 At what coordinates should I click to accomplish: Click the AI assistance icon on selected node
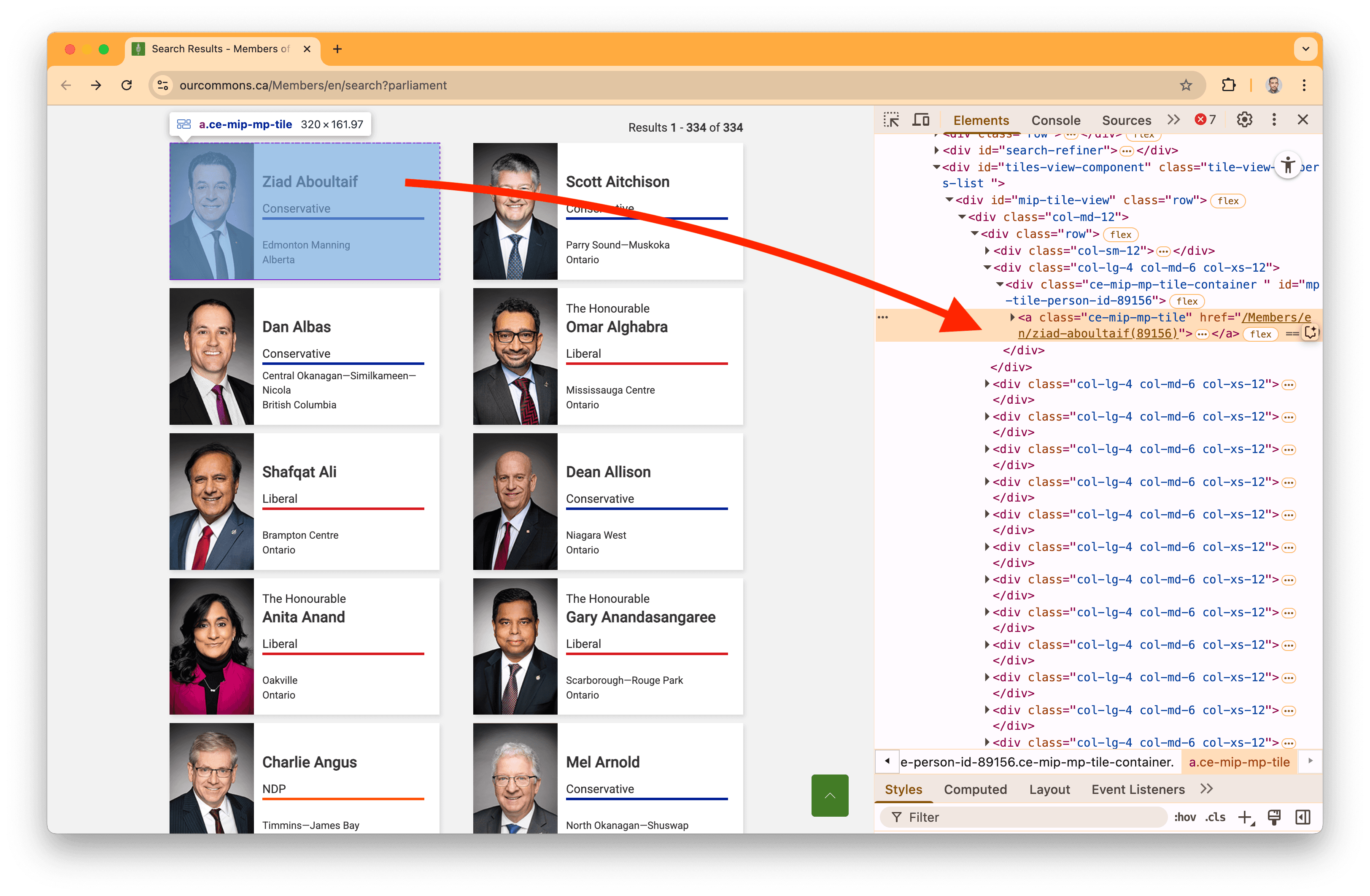(x=1310, y=333)
